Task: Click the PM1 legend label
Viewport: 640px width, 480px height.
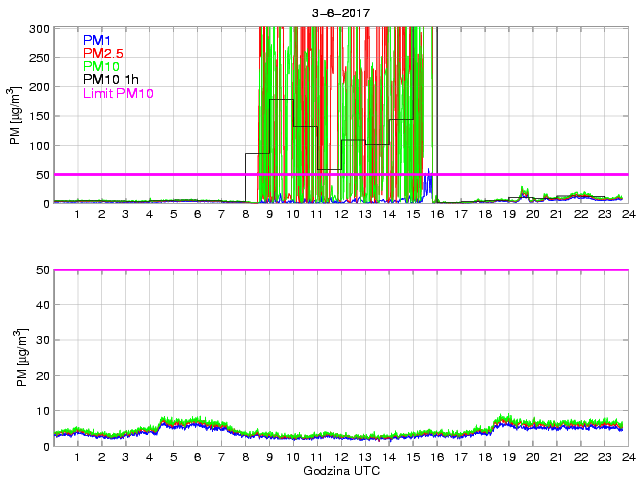Action: 97,39
